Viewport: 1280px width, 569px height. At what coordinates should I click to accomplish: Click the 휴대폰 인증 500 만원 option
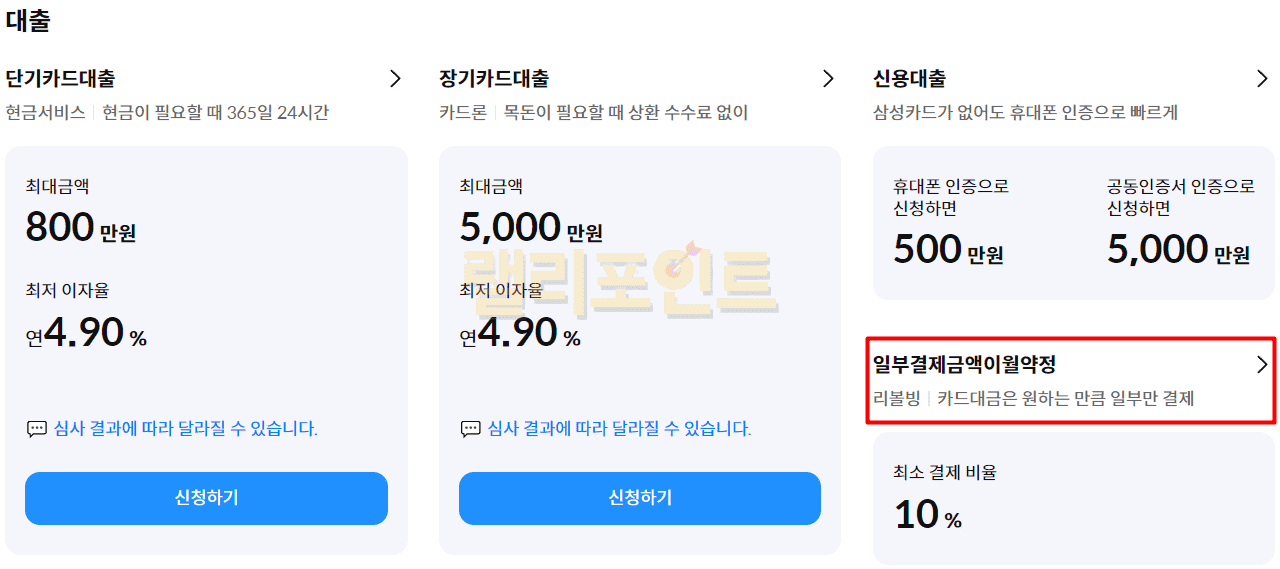(x=948, y=248)
